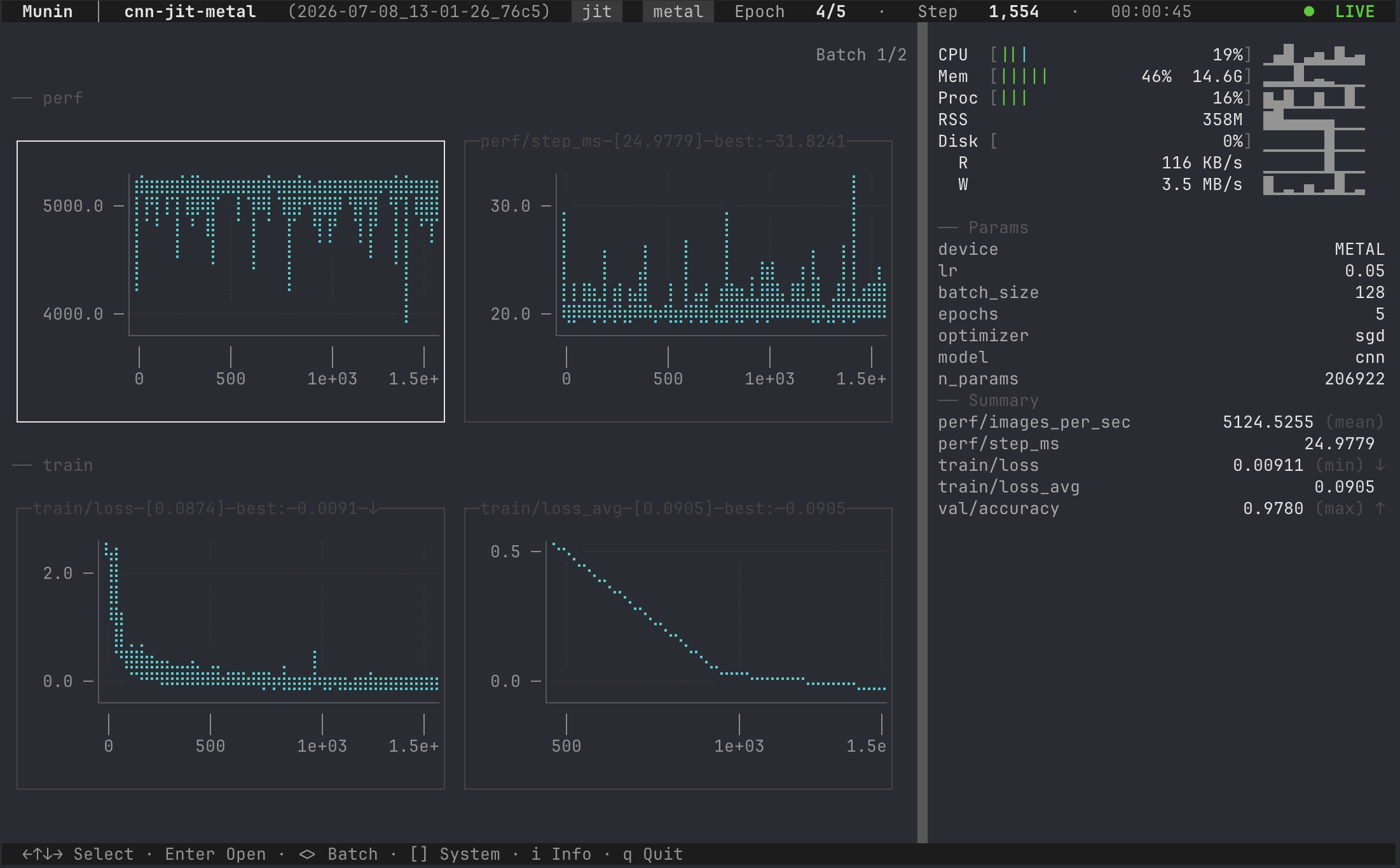Screen dimensions: 1400x868
Task: Click the Summary section header
Action: pyautogui.click(x=1003, y=400)
